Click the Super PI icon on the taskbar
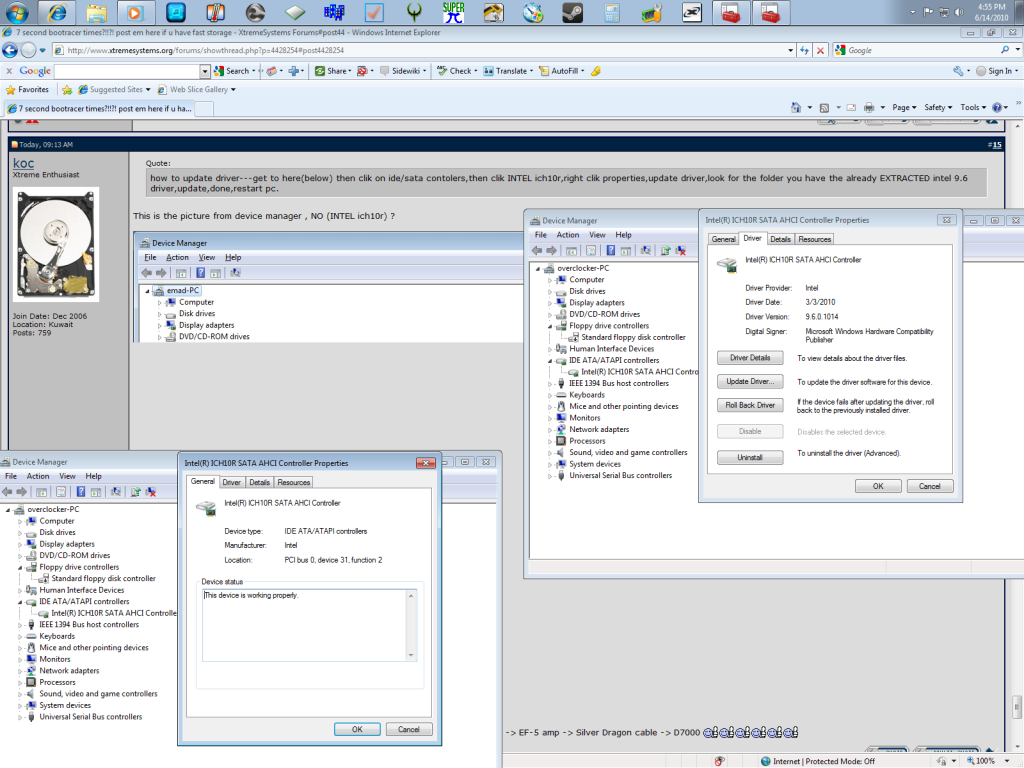The width and height of the screenshot is (1024, 768). (x=453, y=12)
